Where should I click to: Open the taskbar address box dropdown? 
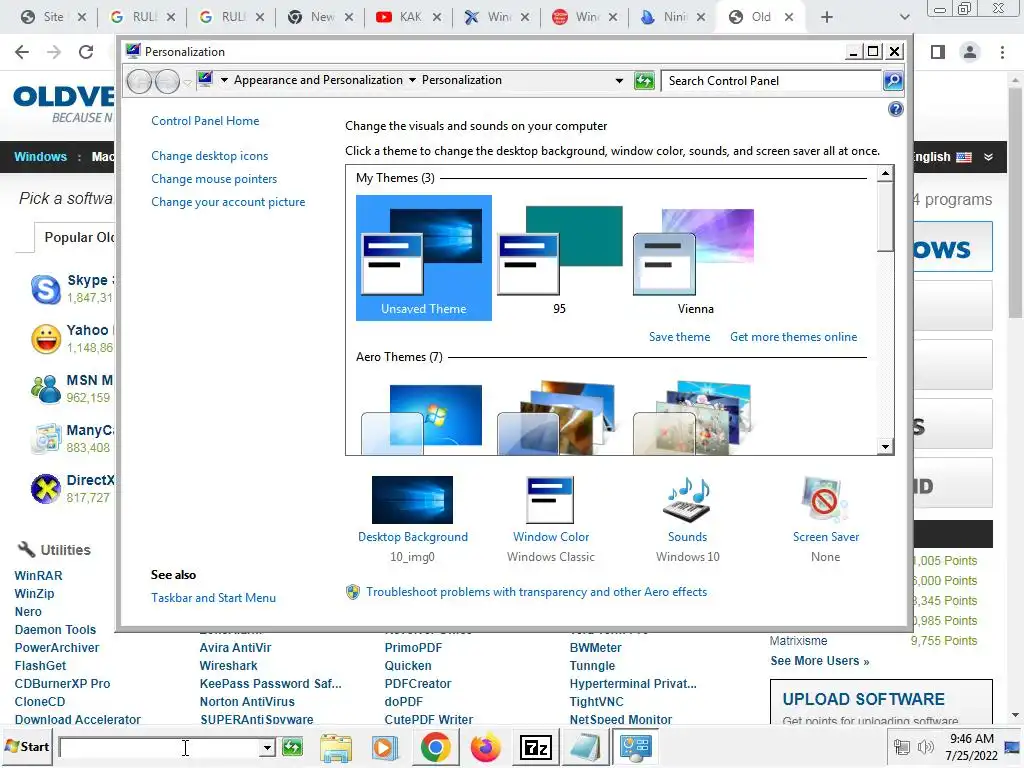[266, 747]
